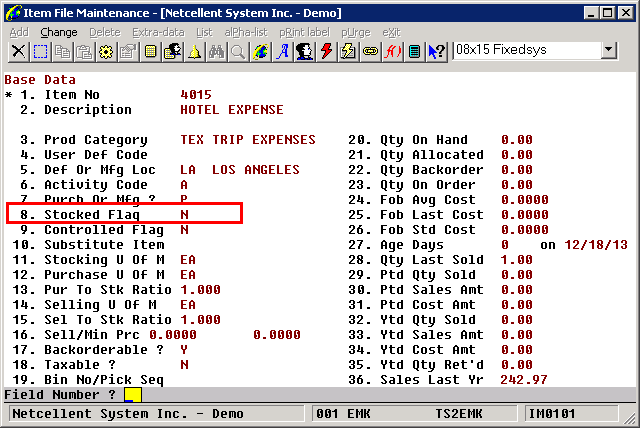This screenshot has width=640, height=428.
Task: Click the person head silhouette icon
Action: pyautogui.click(x=304, y=52)
